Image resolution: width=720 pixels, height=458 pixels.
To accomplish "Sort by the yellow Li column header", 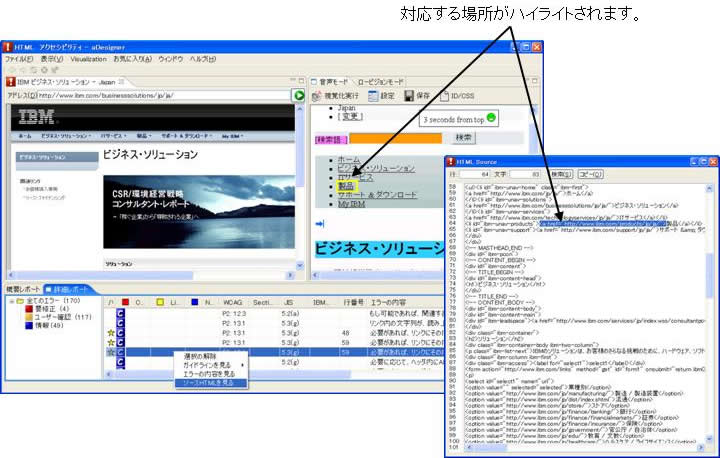I will click(160, 302).
